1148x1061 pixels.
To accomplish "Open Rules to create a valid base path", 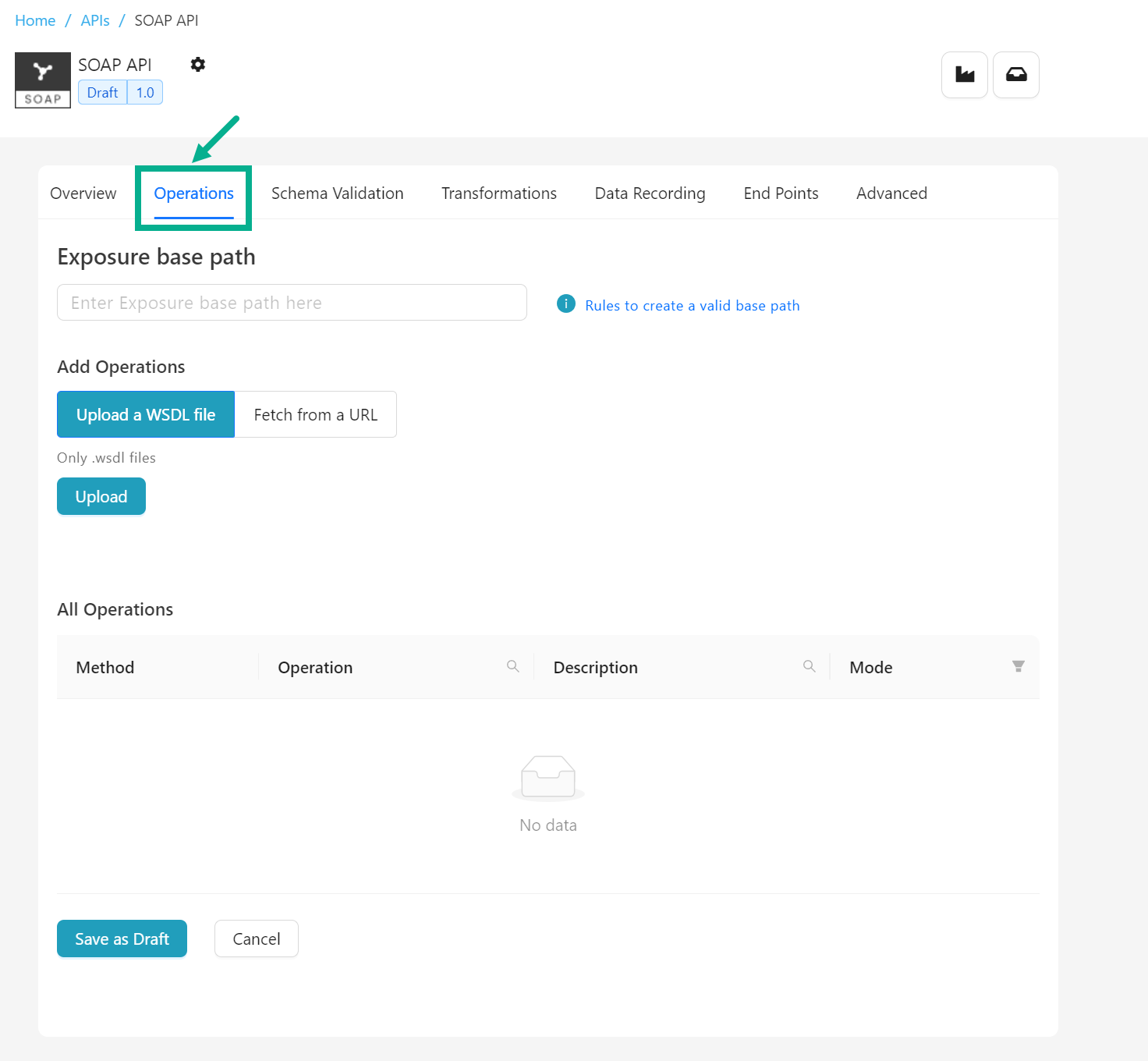I will [x=692, y=306].
